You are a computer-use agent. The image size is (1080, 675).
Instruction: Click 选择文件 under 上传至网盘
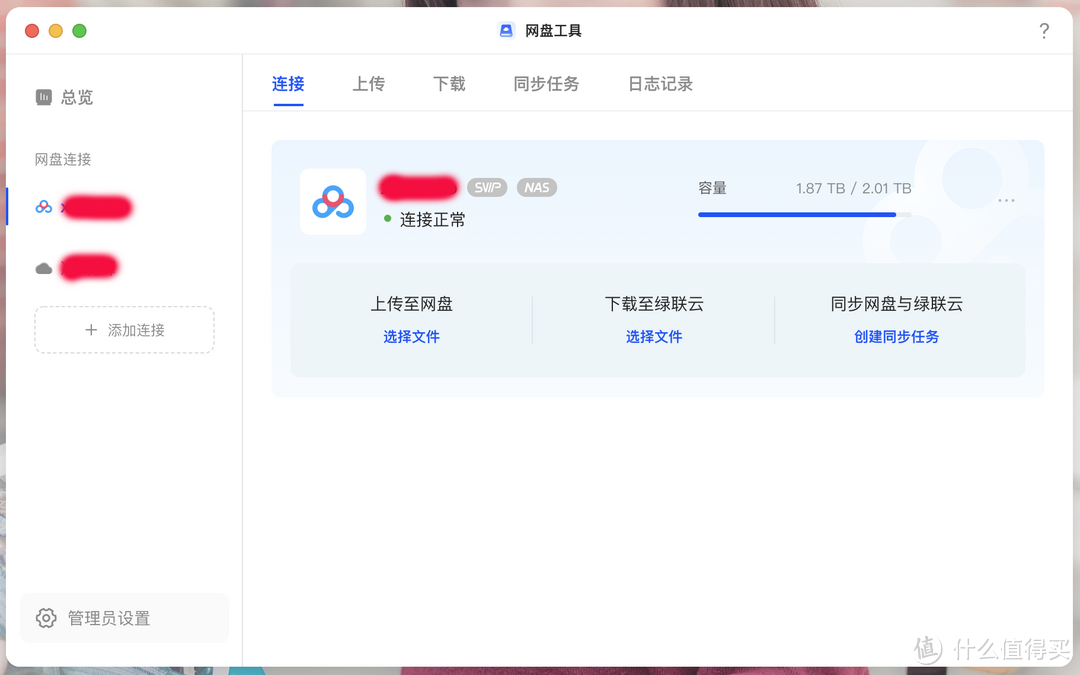pyautogui.click(x=412, y=337)
